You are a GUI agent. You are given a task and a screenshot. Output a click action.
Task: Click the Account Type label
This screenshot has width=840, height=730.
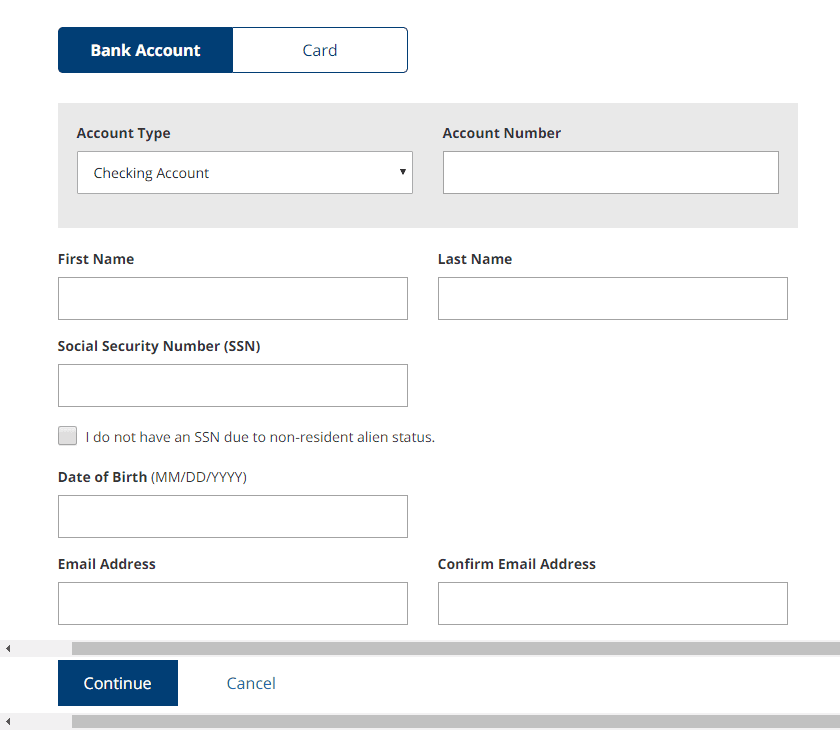[x=123, y=133]
